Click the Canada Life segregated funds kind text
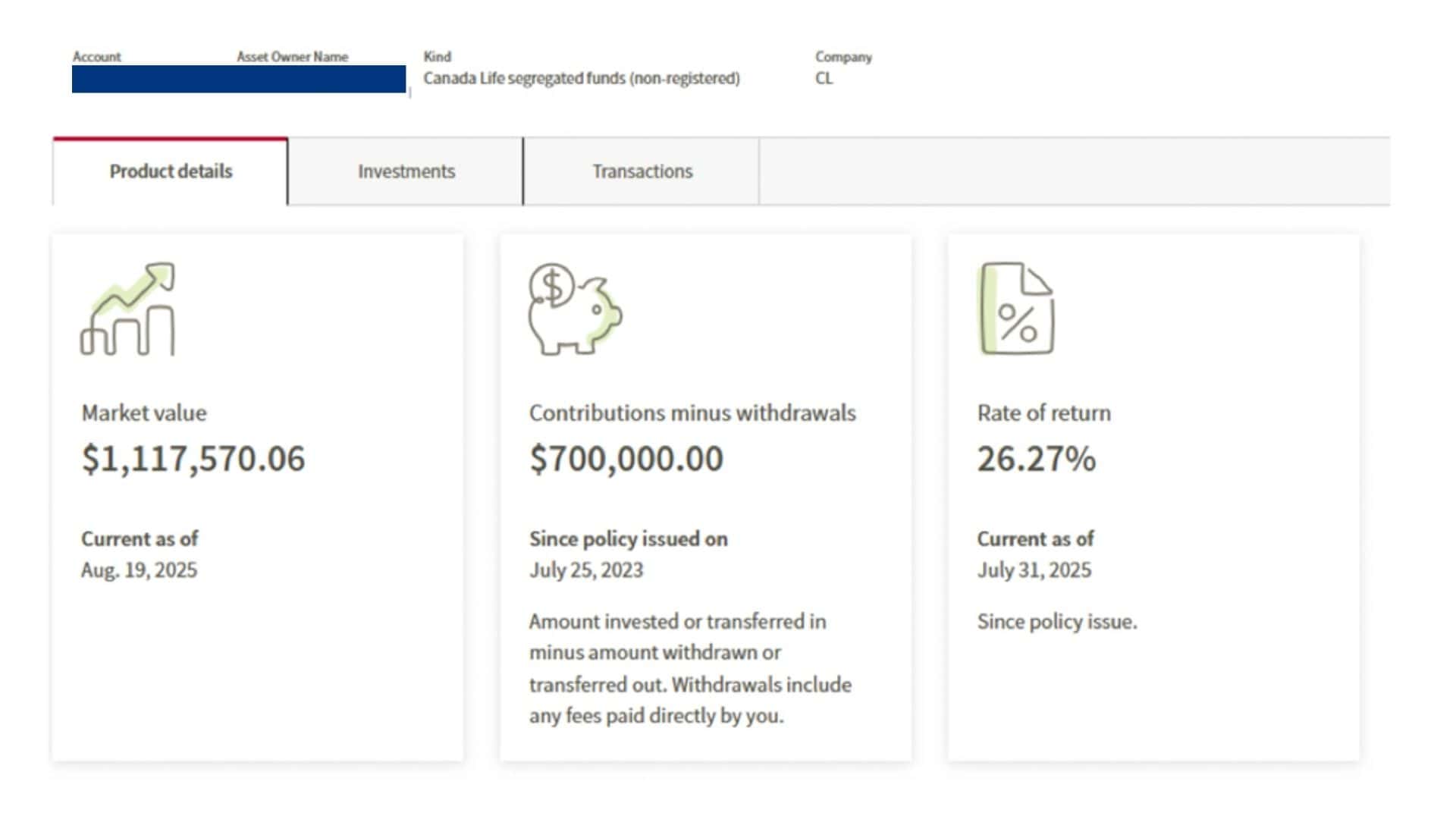Viewport: 1456px width, 819px height. (581, 78)
